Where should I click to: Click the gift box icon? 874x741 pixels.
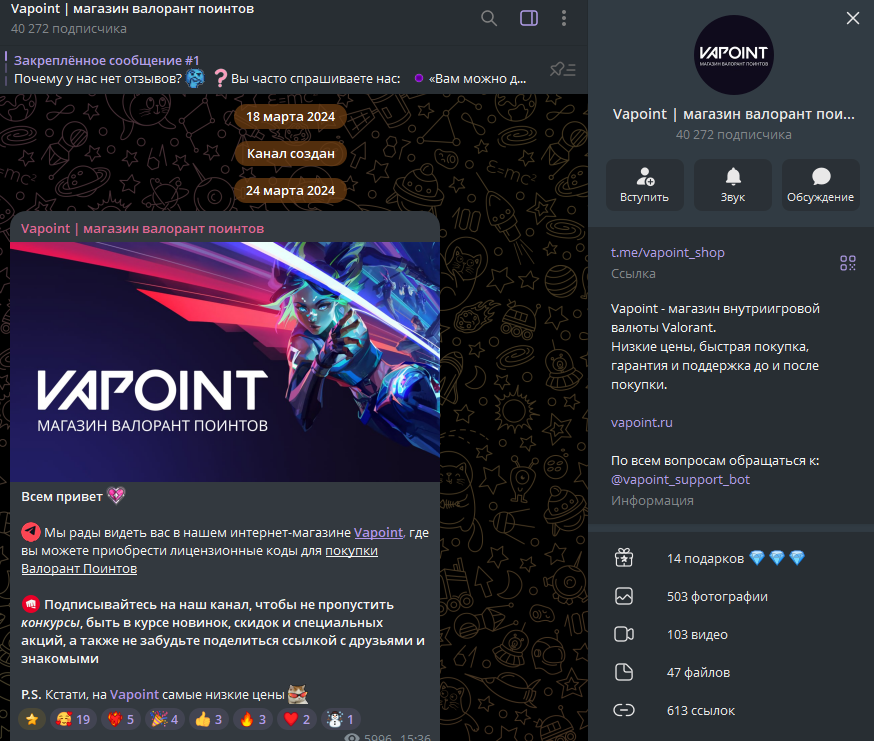[624, 558]
